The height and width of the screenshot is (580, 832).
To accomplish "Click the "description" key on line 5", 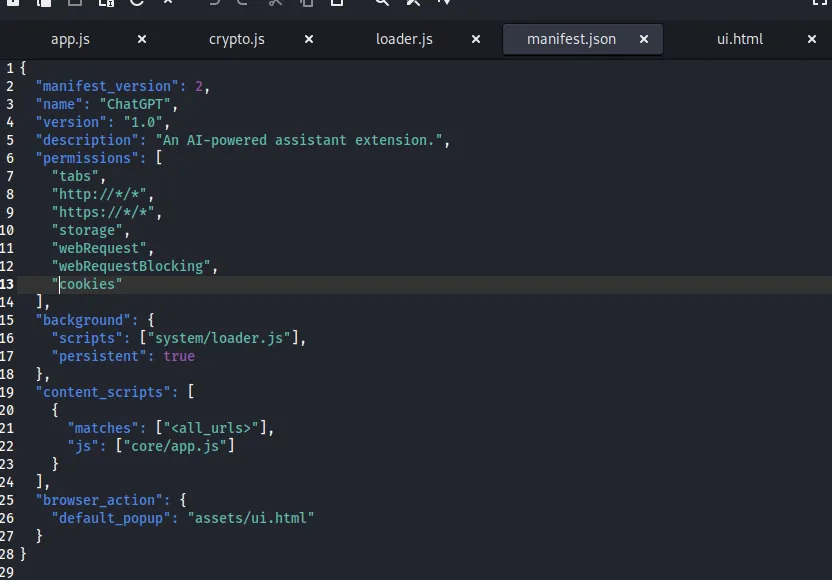I will click(87, 141).
